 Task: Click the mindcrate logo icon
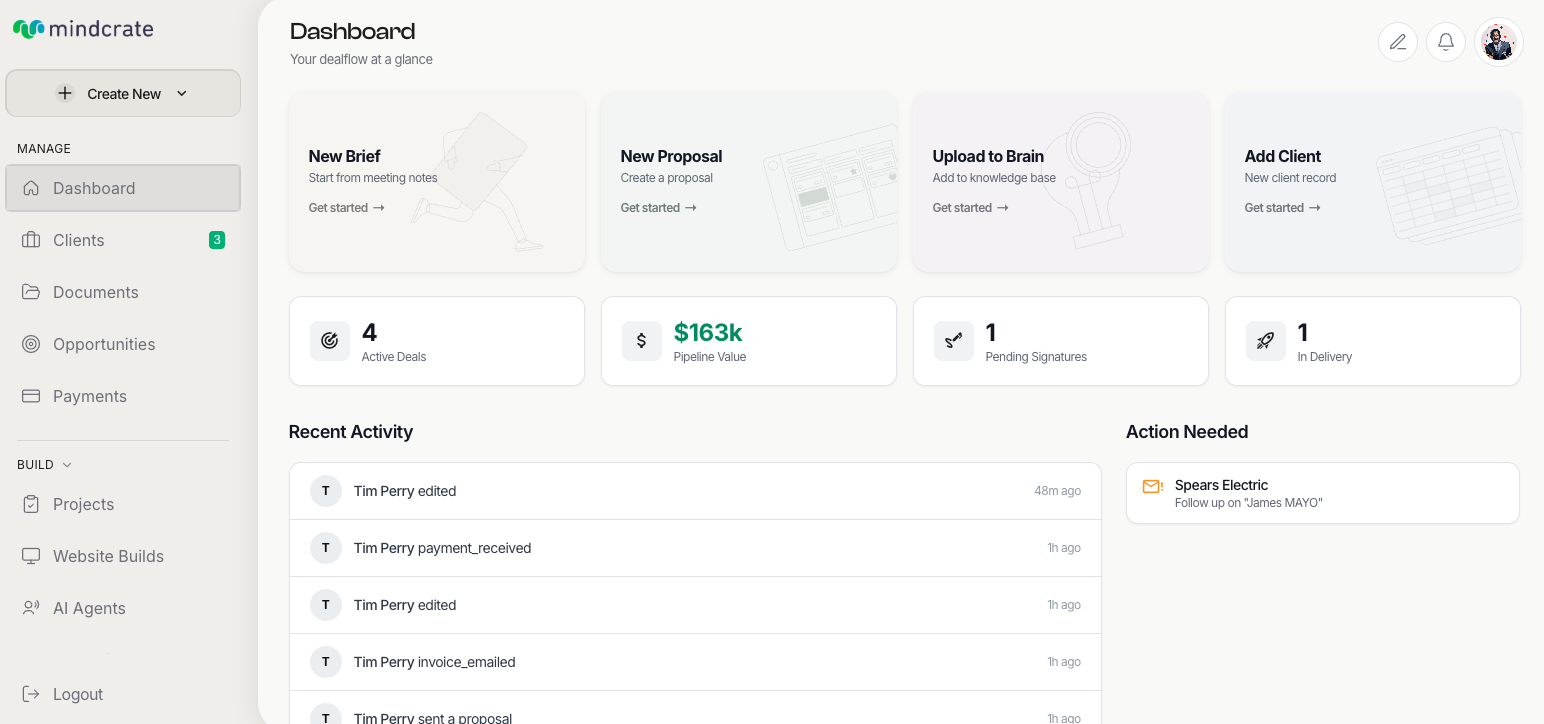tap(29, 29)
